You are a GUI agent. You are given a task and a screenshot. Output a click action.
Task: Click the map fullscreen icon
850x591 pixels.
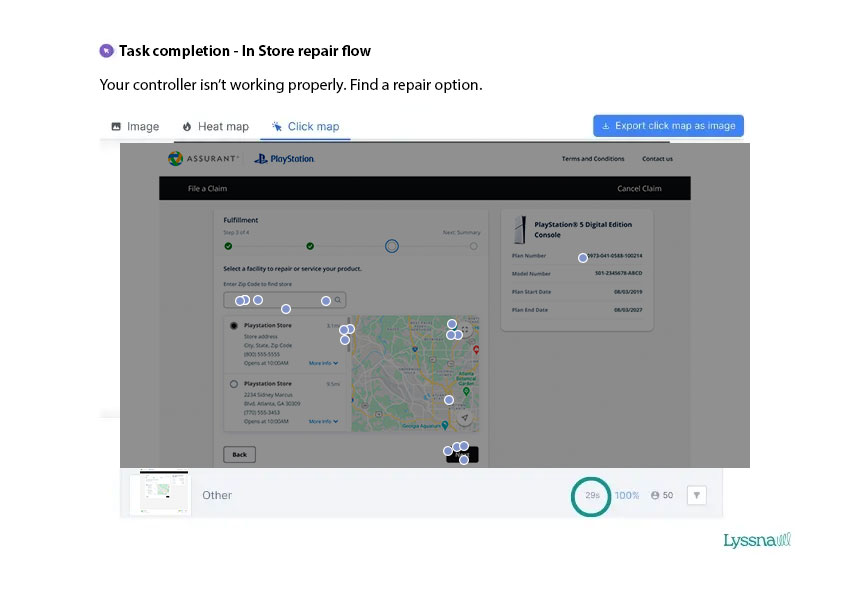pos(466,328)
